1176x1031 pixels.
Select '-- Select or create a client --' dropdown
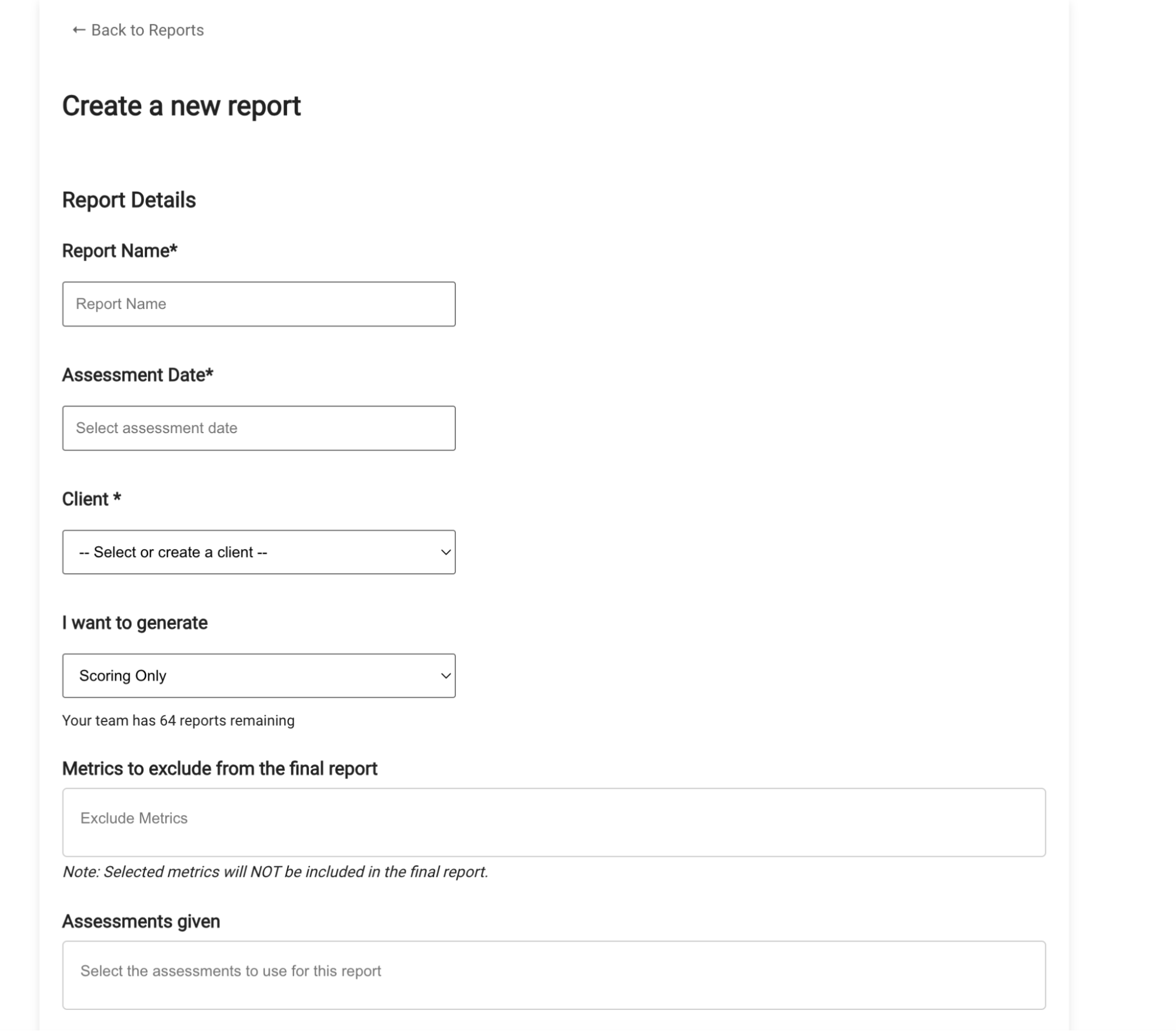(x=259, y=551)
